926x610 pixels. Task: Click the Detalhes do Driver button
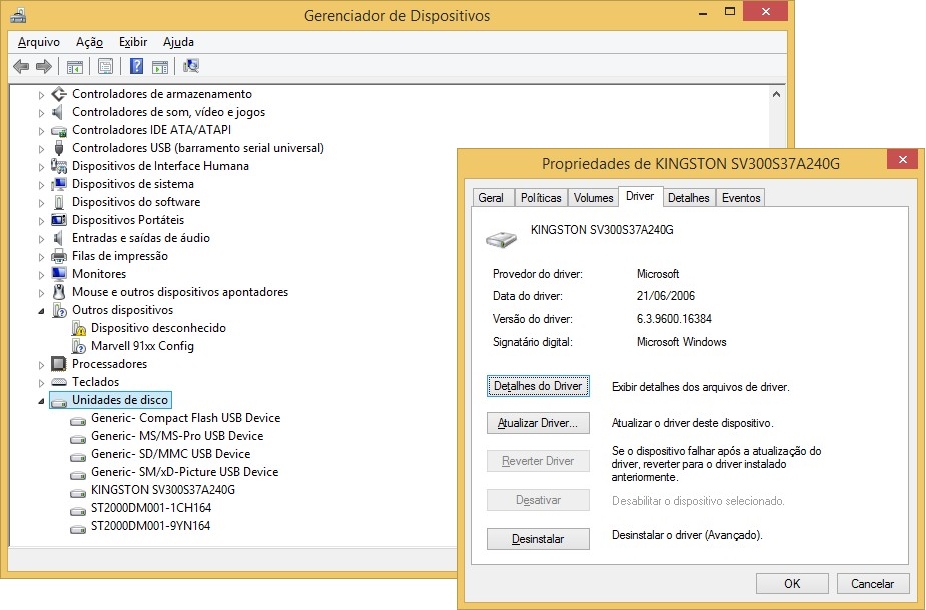[538, 386]
